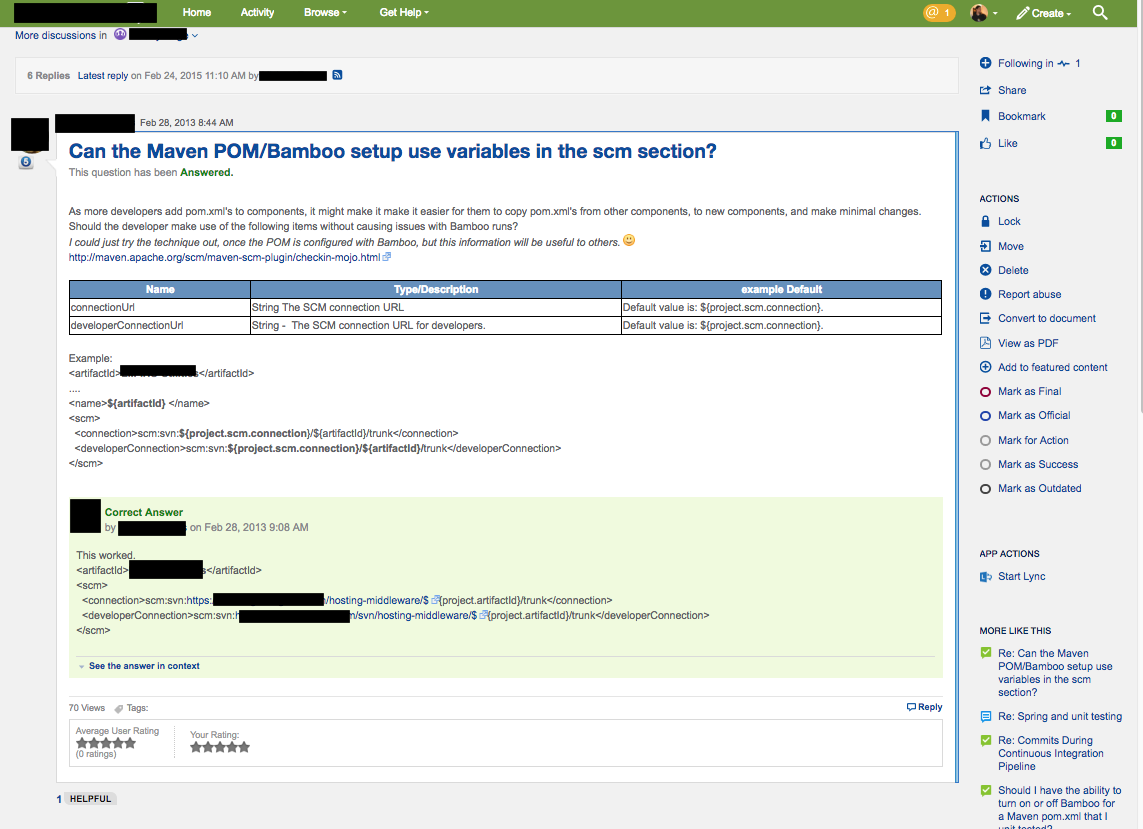Viewport: 1143px width, 829px height.
Task: Expand the user avatar dropdown arrow
Action: [995, 14]
